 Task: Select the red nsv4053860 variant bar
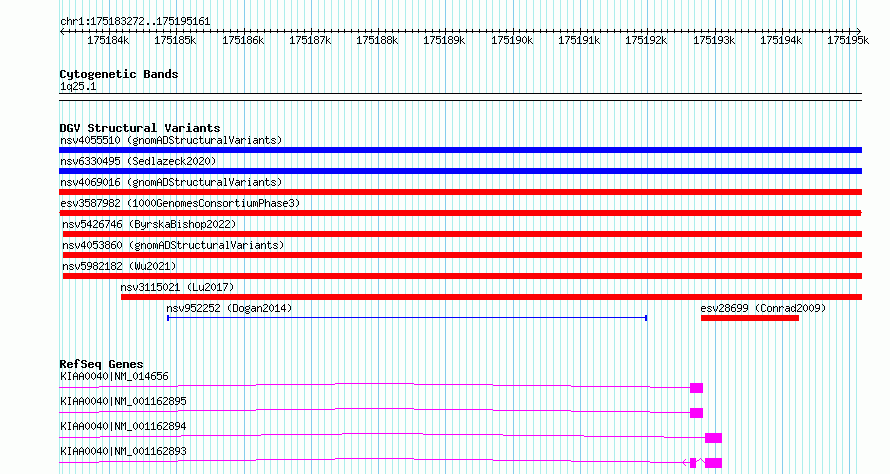click(x=462, y=255)
